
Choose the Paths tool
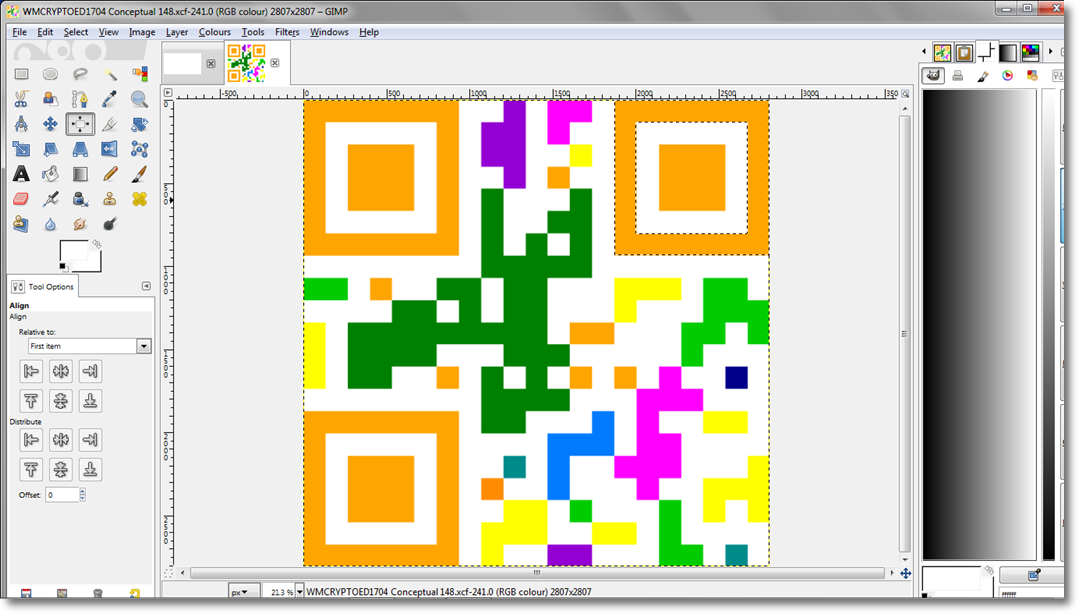coord(80,99)
